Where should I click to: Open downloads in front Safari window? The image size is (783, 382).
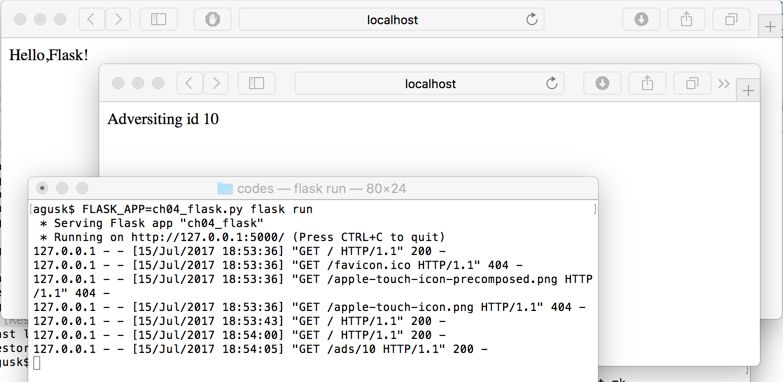click(602, 83)
